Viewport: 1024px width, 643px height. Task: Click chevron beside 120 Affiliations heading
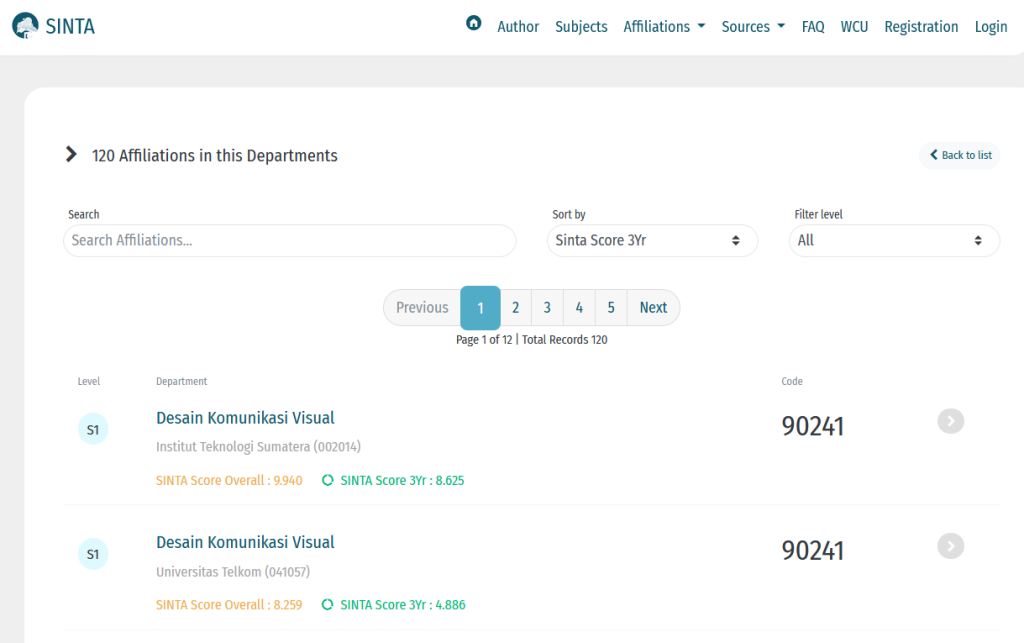[71, 155]
